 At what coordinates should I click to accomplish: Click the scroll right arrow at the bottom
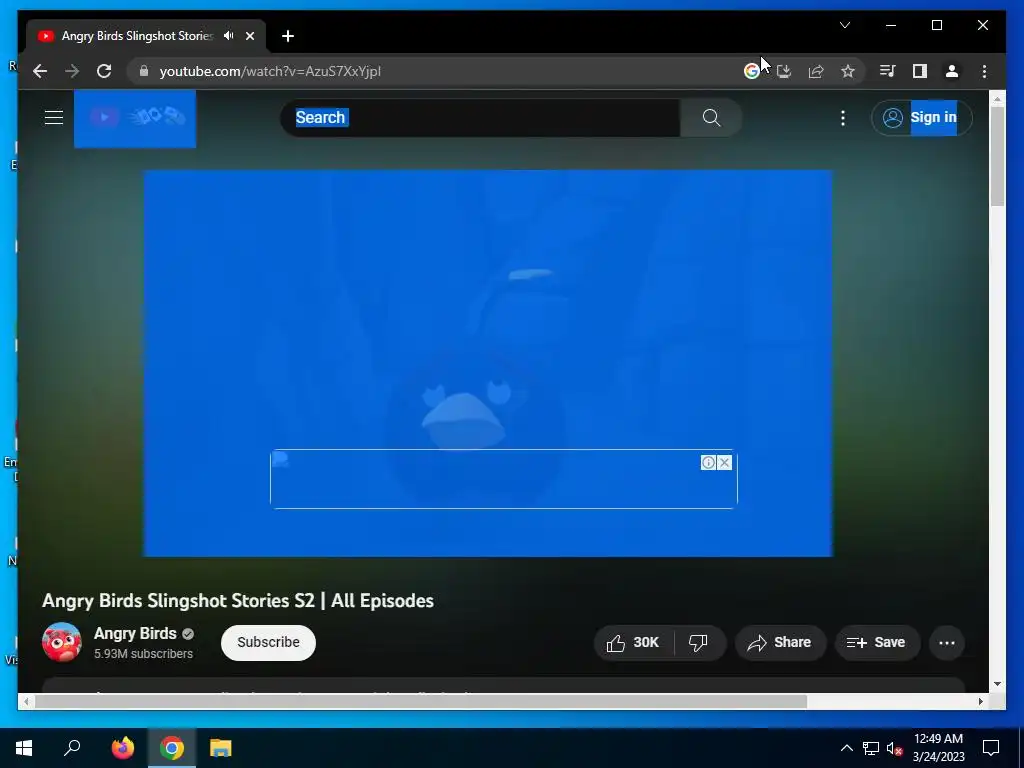pos(980,701)
